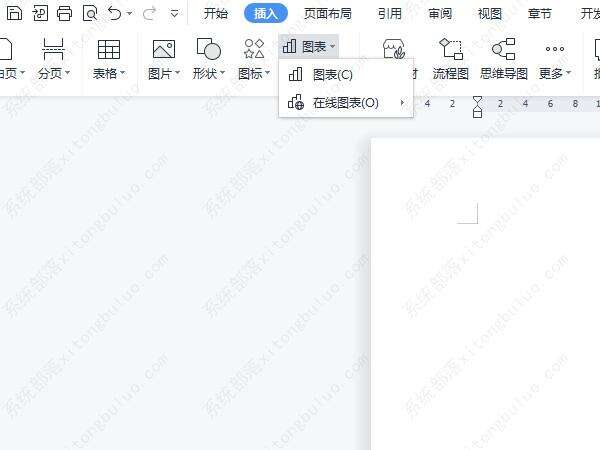This screenshot has width=600, height=450.
Task: Expand the 更多 dropdown arrow
Action: click(x=568, y=72)
